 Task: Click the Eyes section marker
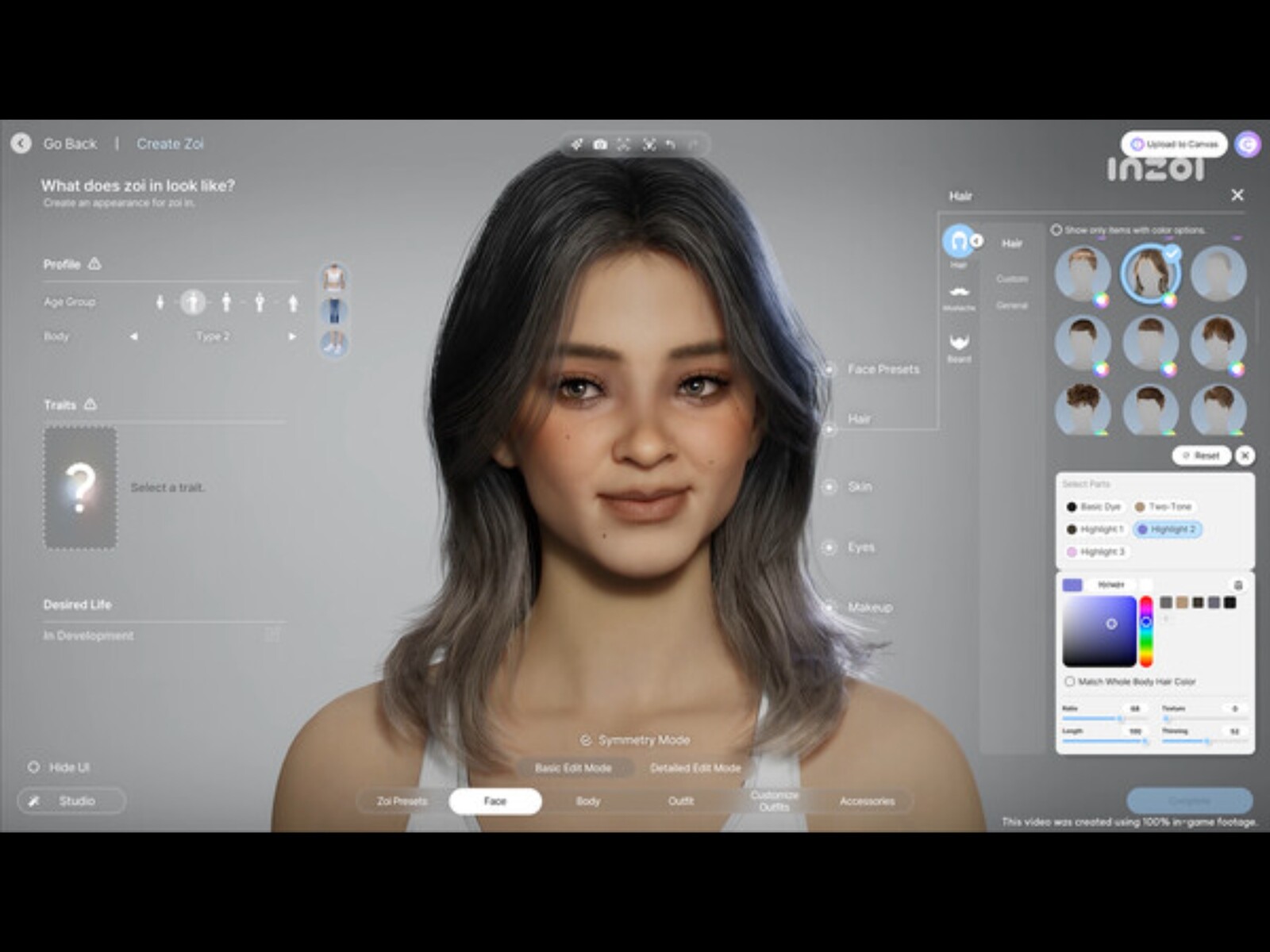click(829, 547)
